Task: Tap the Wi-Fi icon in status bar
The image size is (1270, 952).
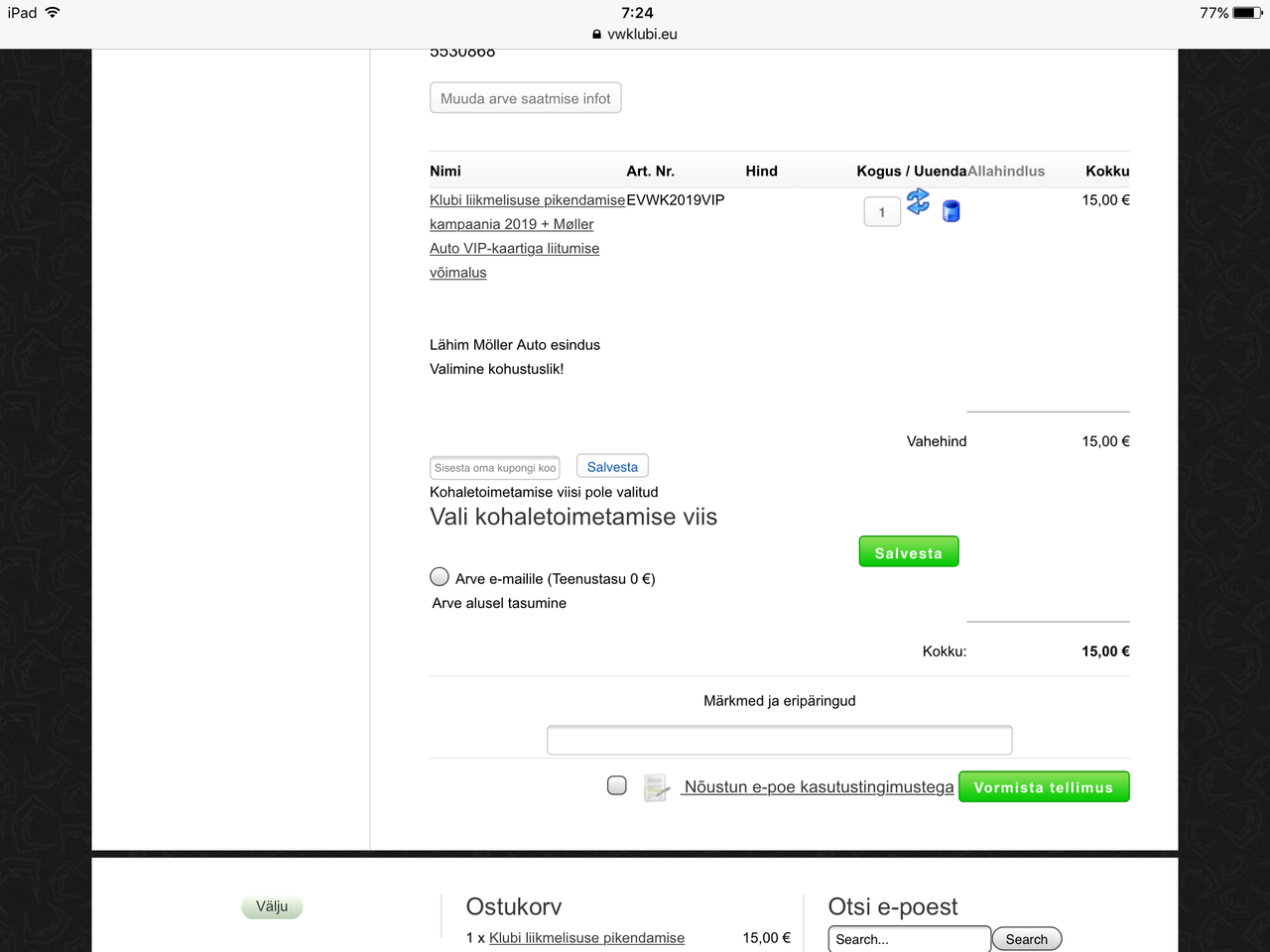Action: [53, 13]
